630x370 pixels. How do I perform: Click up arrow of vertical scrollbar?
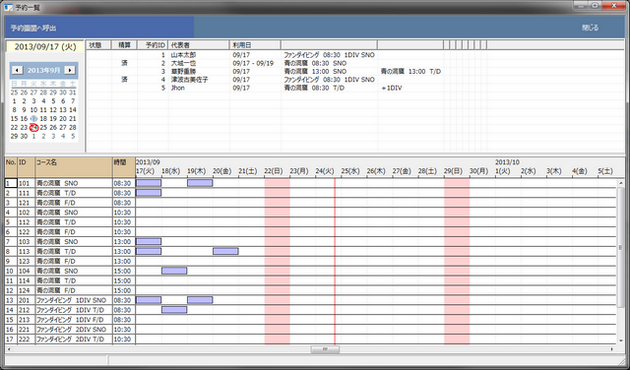pyautogui.click(x=620, y=182)
